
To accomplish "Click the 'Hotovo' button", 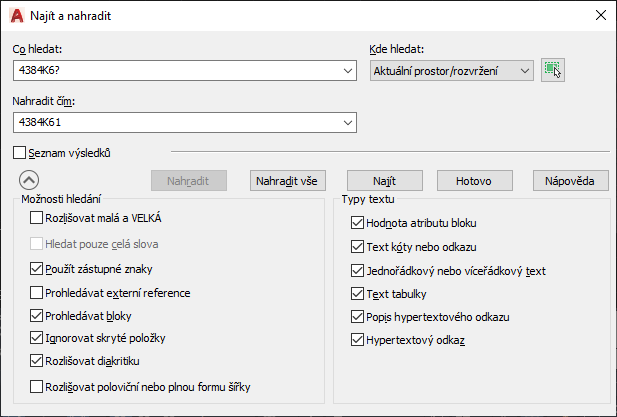I will point(473,181).
